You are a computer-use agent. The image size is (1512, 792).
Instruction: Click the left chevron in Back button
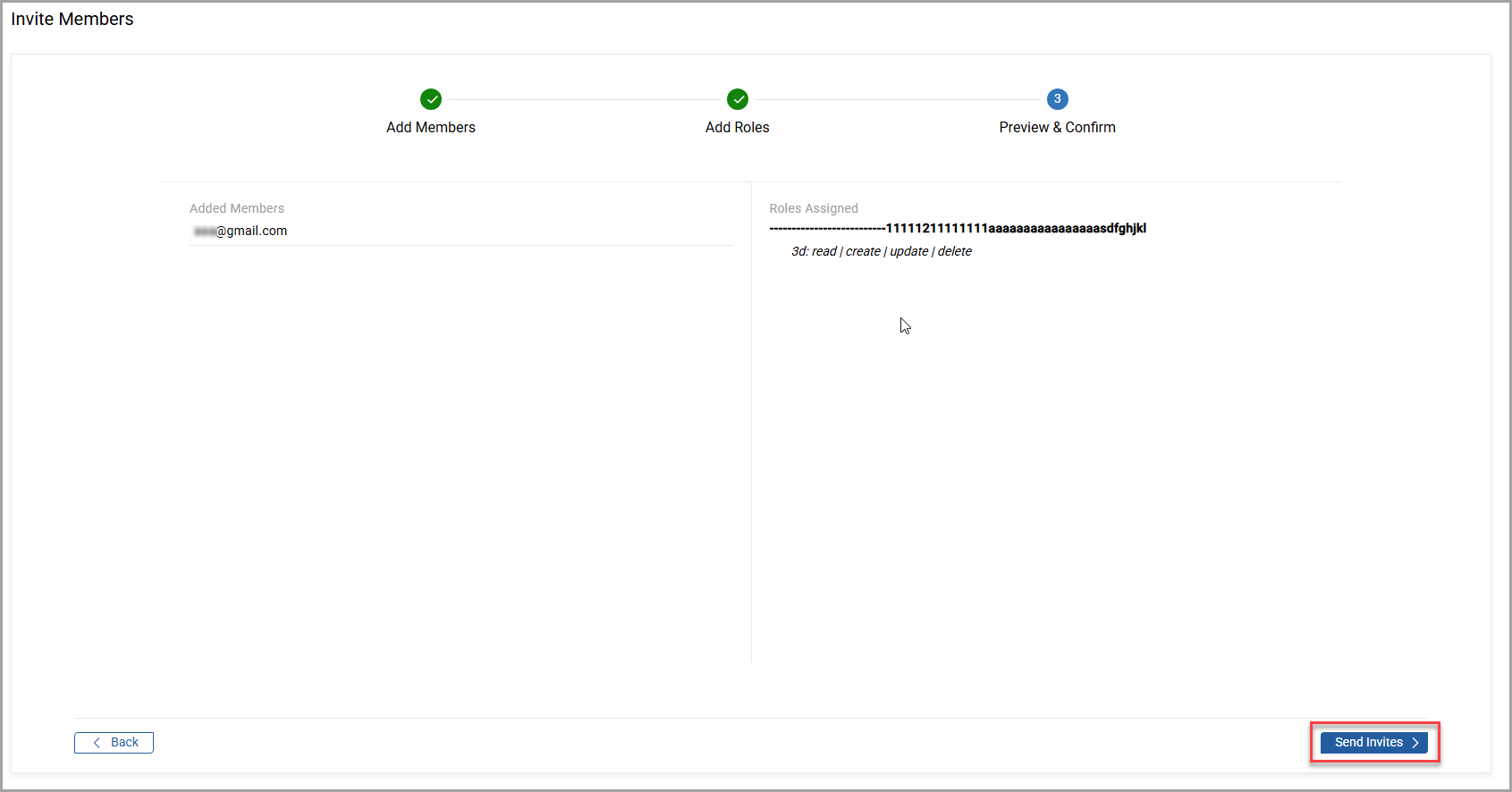coord(97,743)
